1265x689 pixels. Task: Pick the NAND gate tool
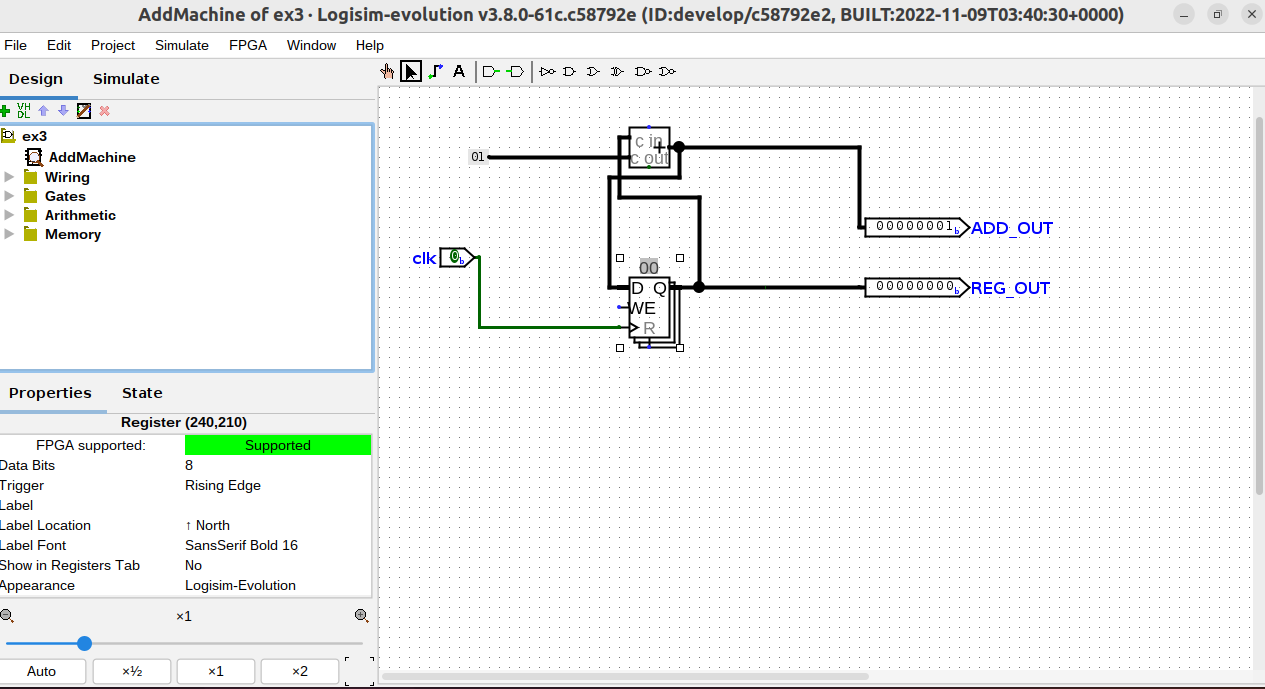coord(643,71)
